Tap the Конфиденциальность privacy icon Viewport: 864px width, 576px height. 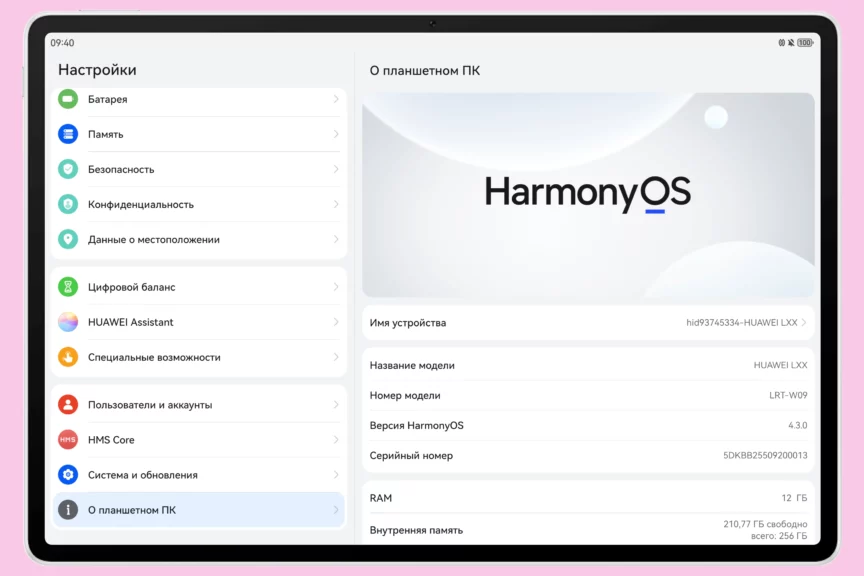coord(68,204)
